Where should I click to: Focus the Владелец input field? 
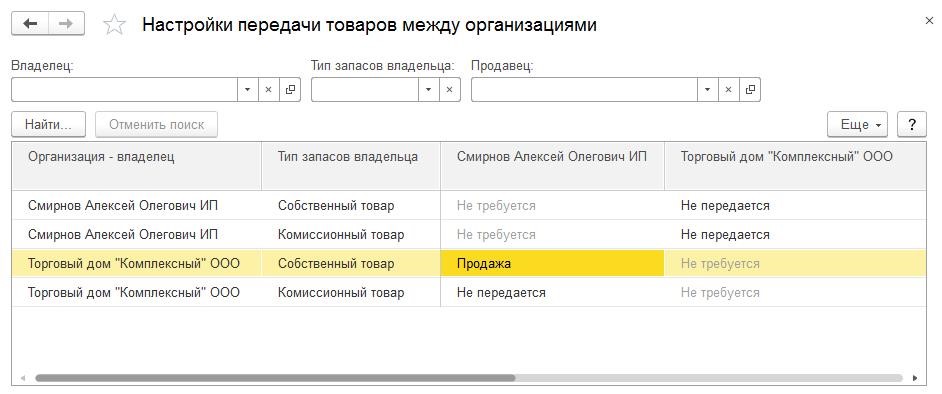125,89
